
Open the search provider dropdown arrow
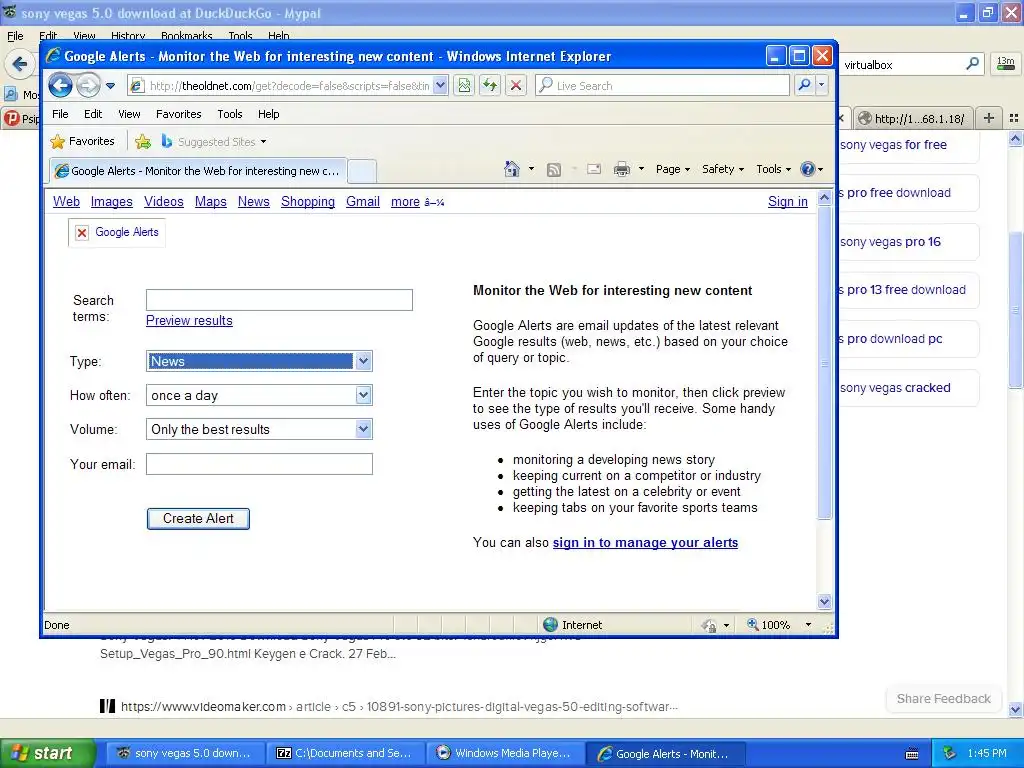click(822, 86)
